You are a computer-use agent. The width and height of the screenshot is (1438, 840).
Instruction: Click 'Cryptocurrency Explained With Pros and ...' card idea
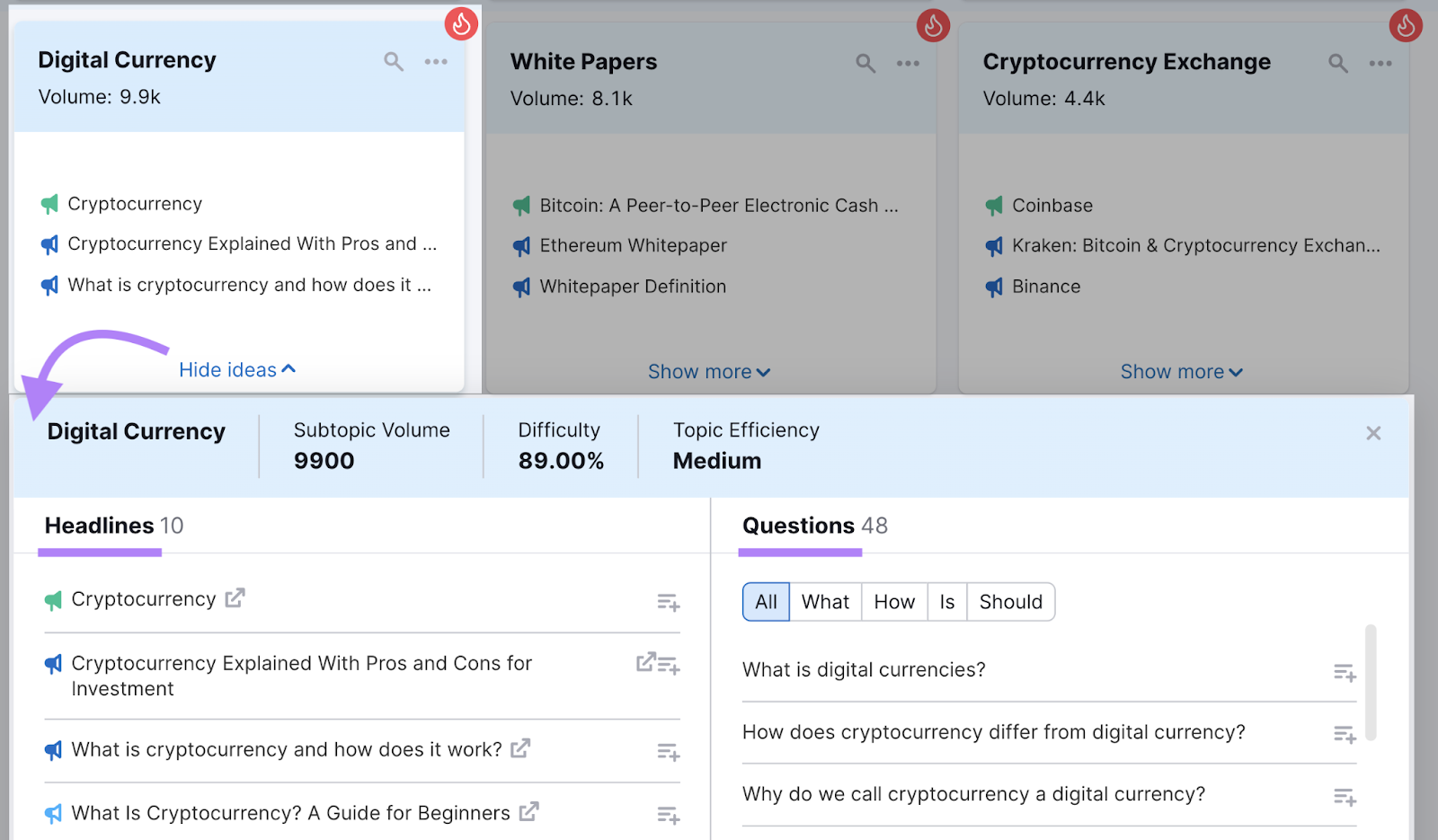point(253,244)
